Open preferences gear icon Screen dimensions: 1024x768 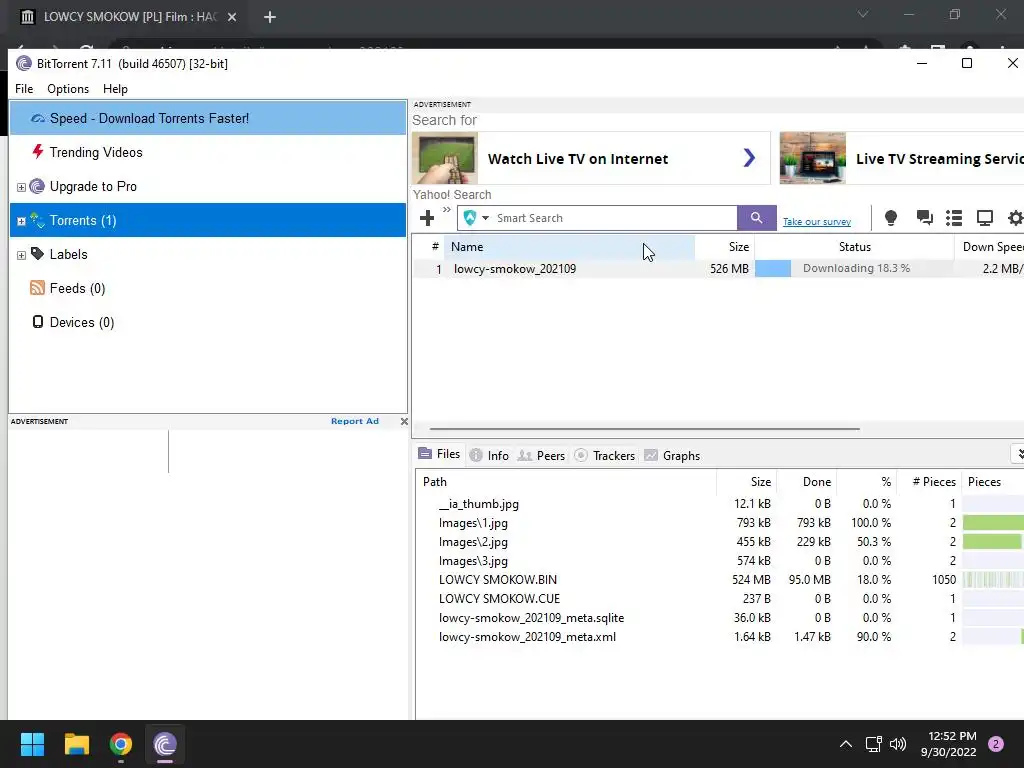coord(1016,218)
